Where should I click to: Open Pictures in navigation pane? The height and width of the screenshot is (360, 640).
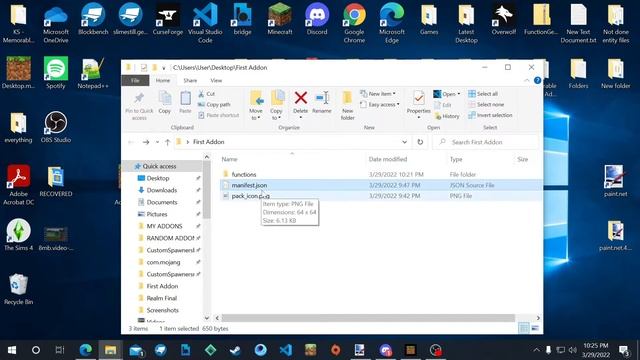(157, 214)
